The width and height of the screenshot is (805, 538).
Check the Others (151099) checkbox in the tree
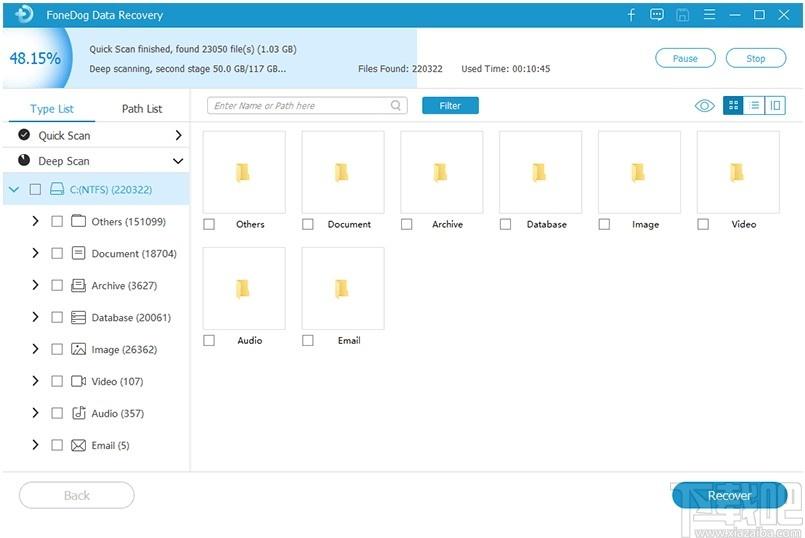point(57,221)
